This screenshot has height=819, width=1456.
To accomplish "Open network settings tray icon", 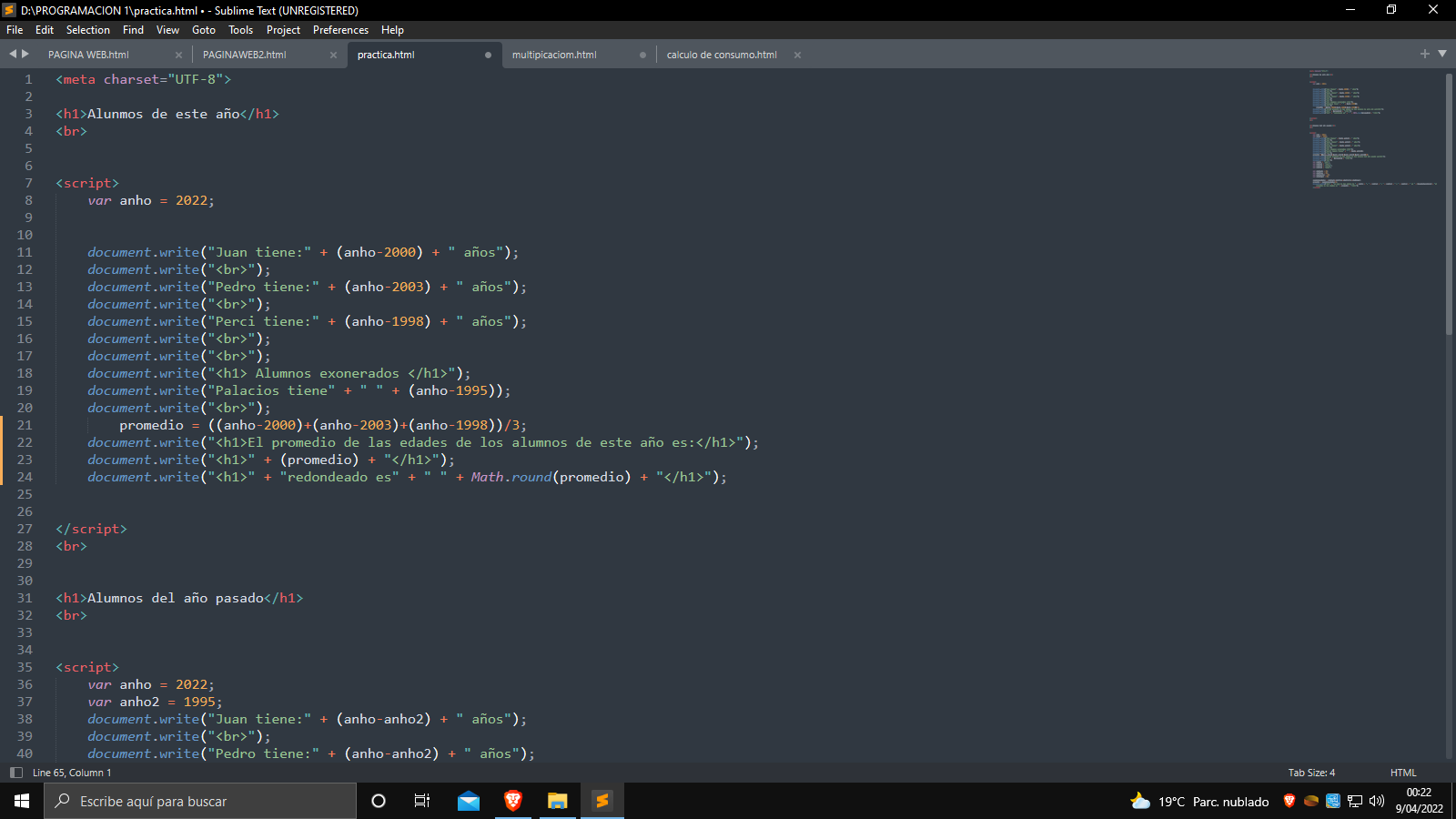I will 1355,801.
